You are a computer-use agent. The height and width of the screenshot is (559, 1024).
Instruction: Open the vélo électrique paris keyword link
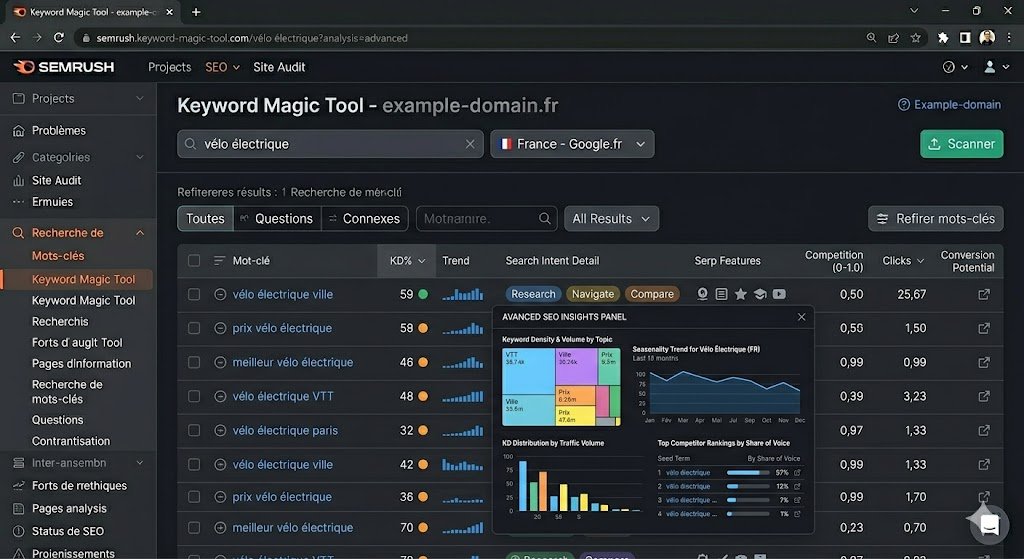tap(285, 430)
